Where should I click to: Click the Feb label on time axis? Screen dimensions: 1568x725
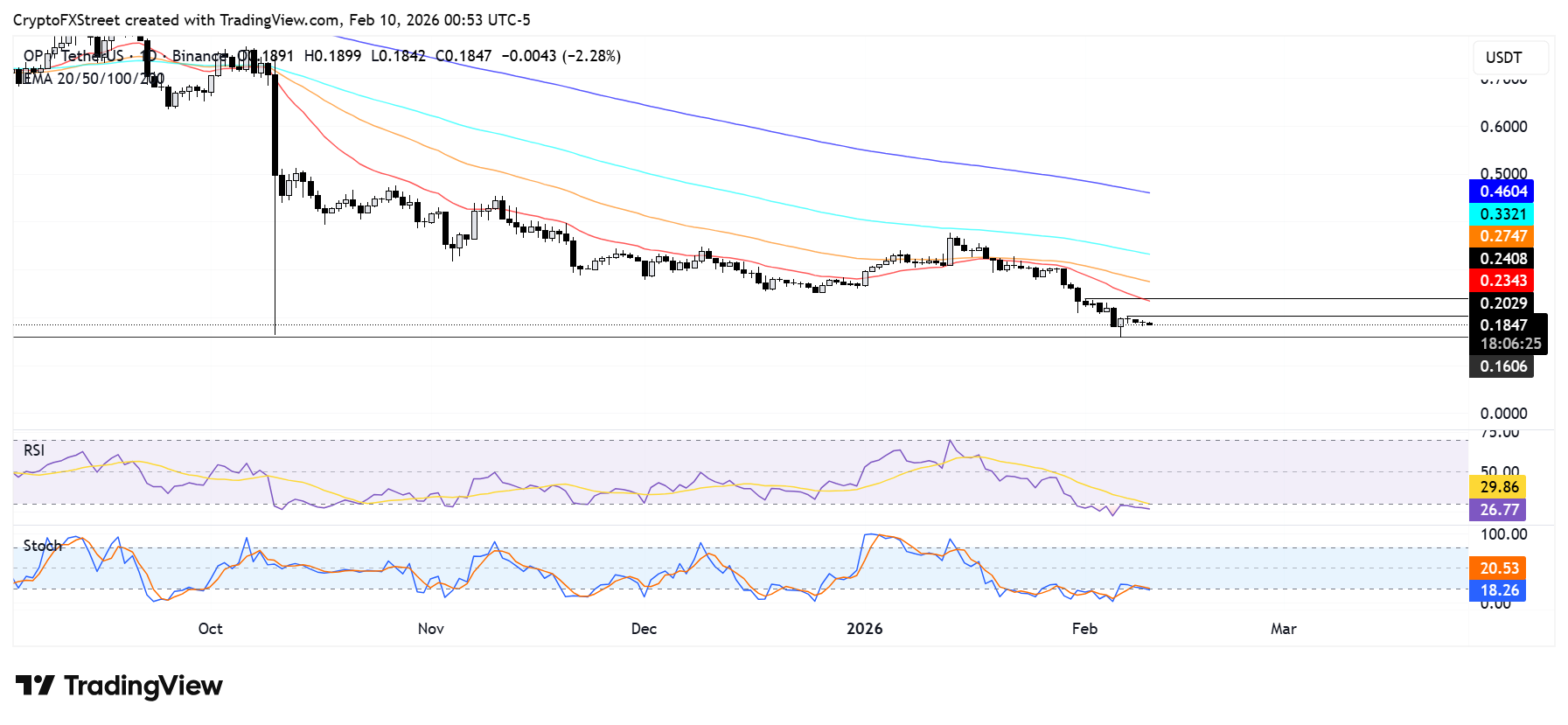(1084, 629)
